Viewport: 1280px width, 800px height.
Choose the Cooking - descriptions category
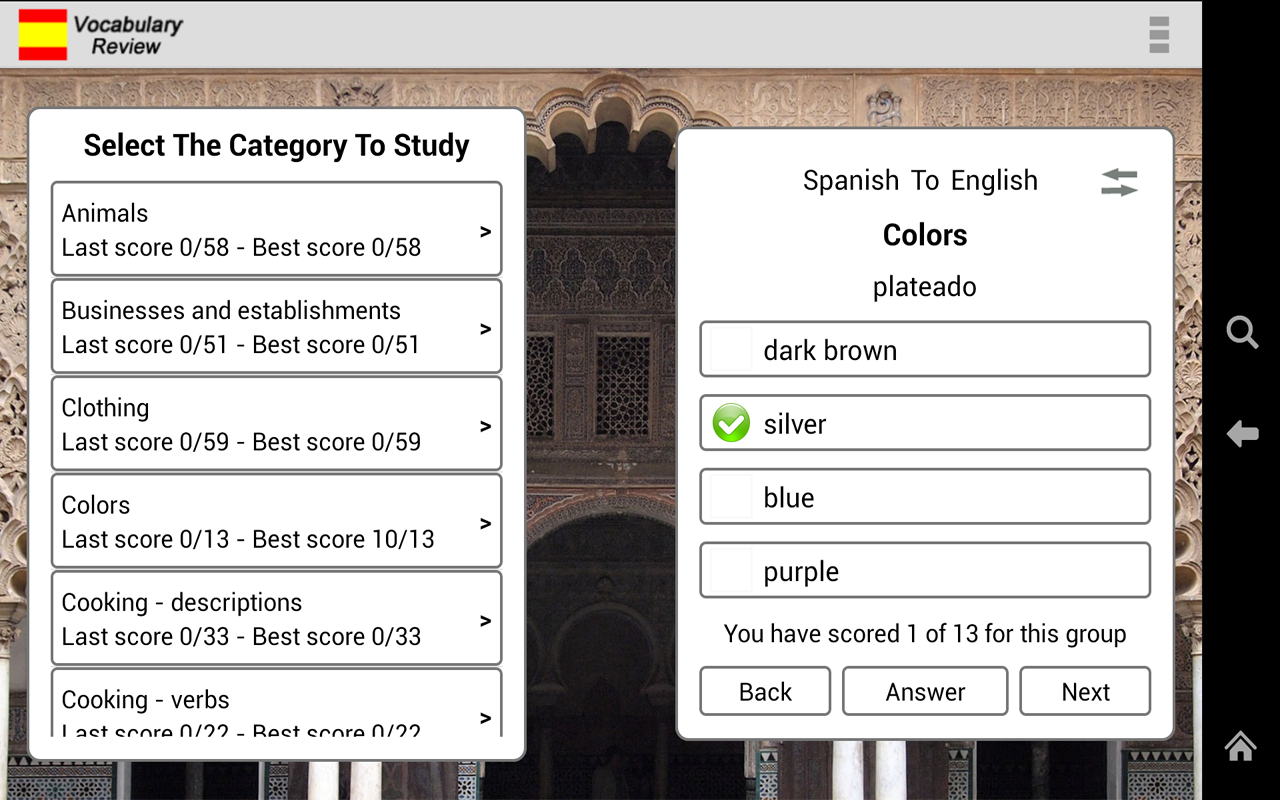276,618
